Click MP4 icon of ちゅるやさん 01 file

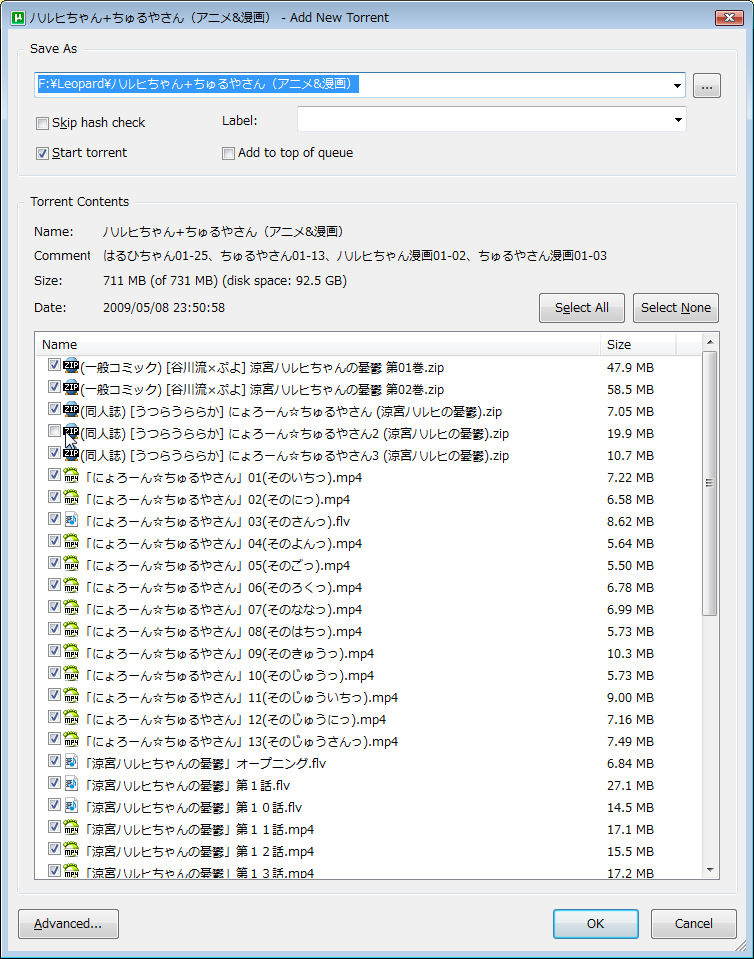click(71, 476)
